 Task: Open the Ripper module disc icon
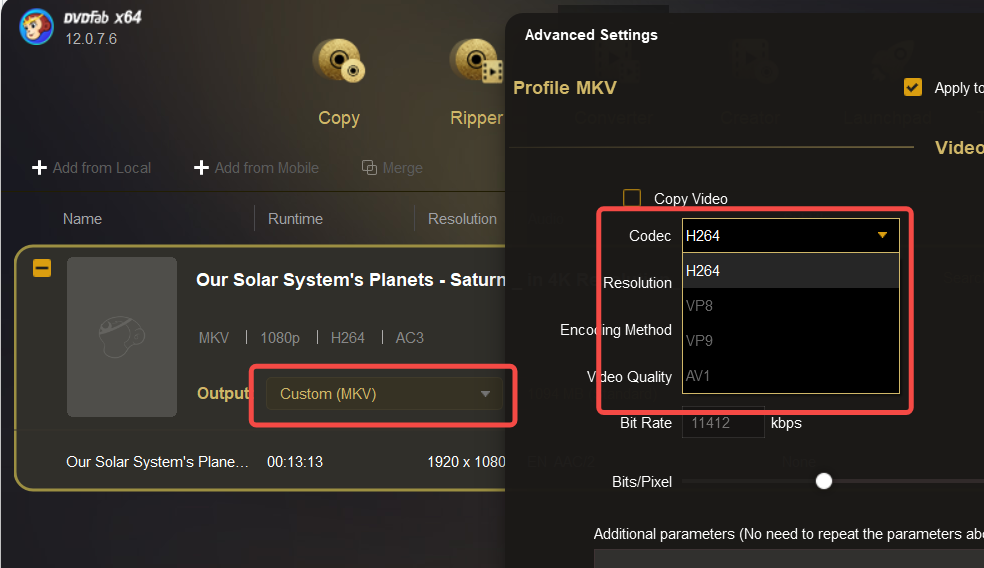[476, 62]
